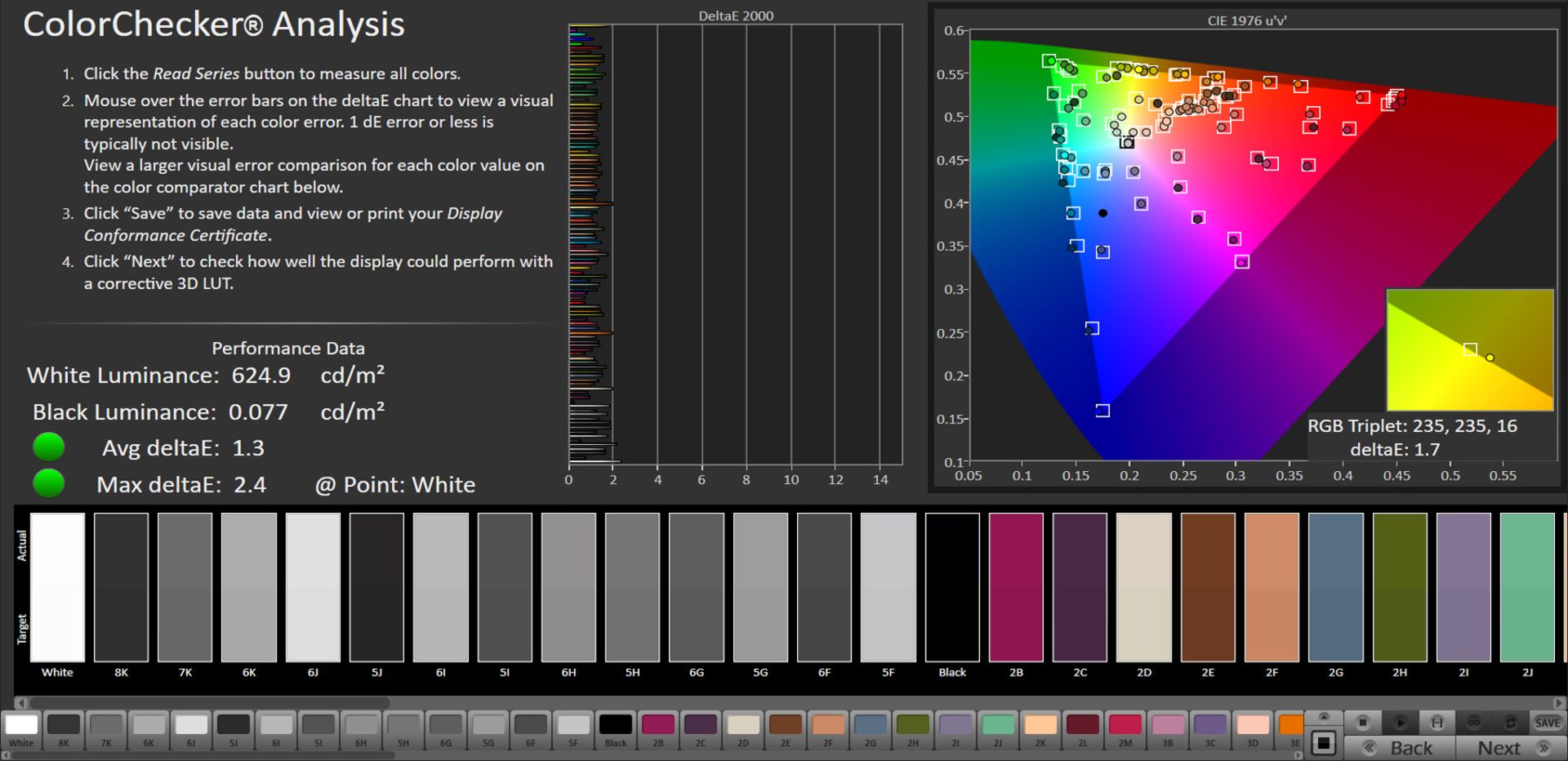Select the 8K patch in bottom strip
The image size is (1568, 761).
click(64, 730)
